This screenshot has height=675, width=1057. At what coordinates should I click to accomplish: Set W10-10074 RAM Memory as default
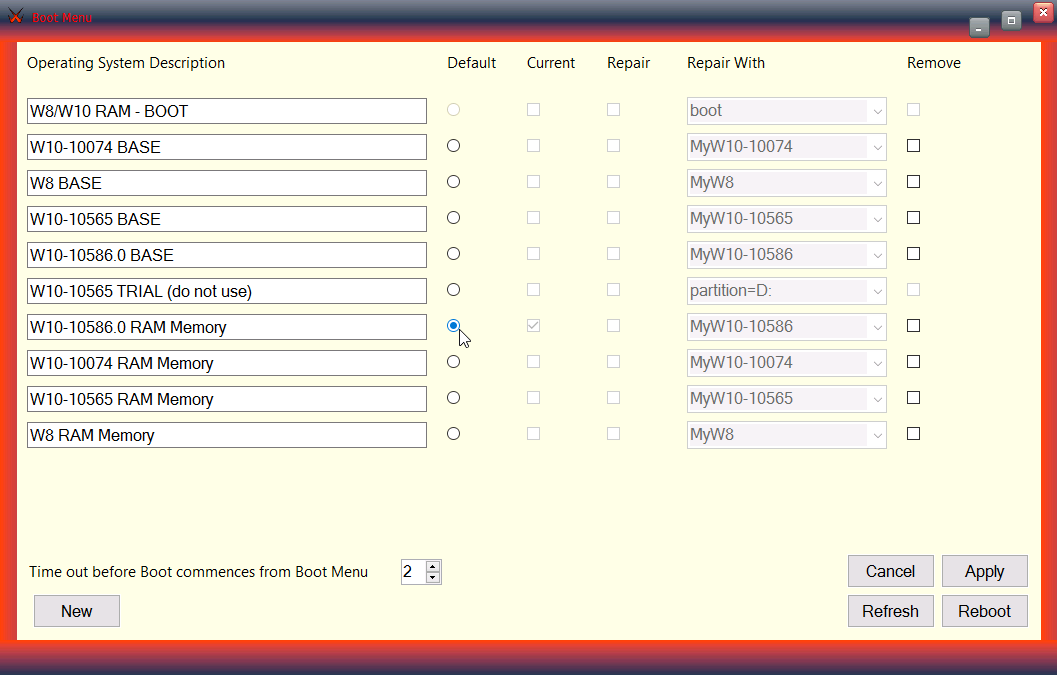pos(454,362)
